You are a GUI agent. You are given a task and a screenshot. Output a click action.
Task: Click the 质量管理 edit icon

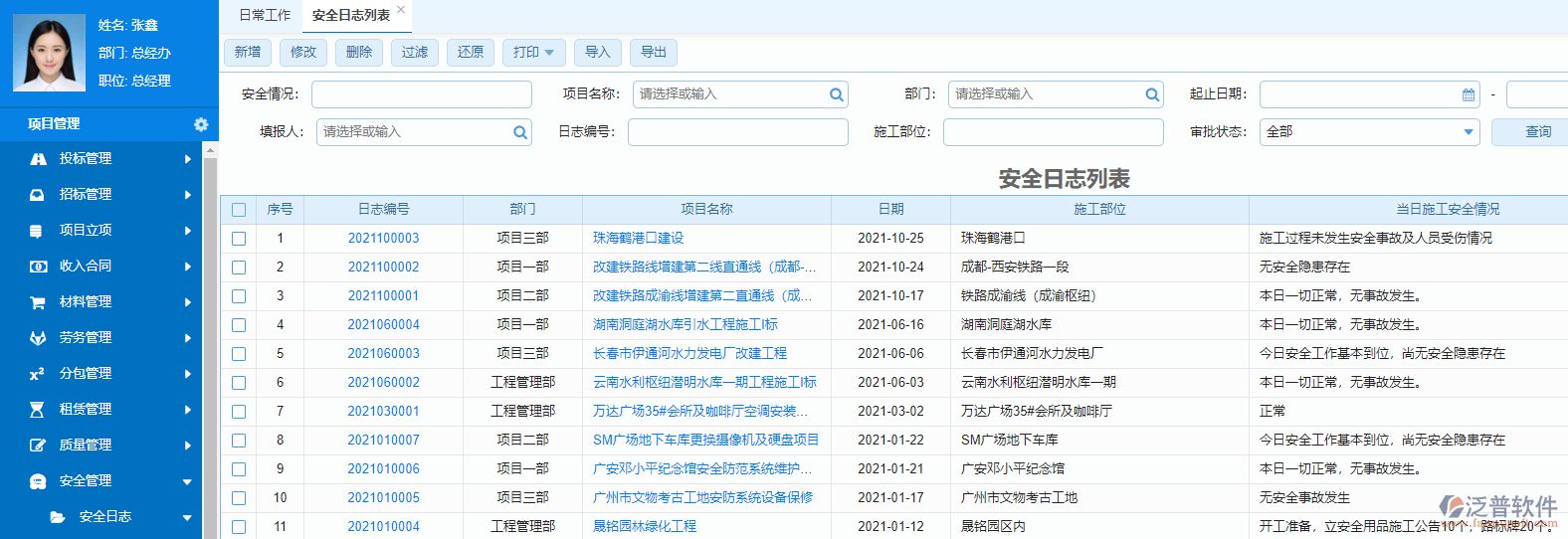tap(38, 446)
